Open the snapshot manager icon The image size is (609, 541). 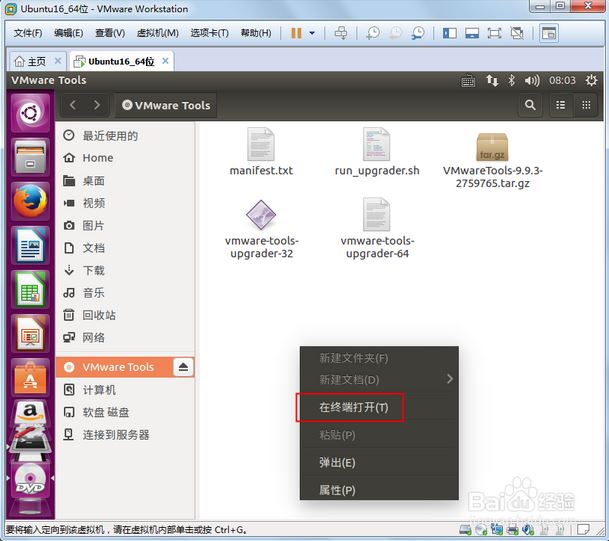(418, 33)
